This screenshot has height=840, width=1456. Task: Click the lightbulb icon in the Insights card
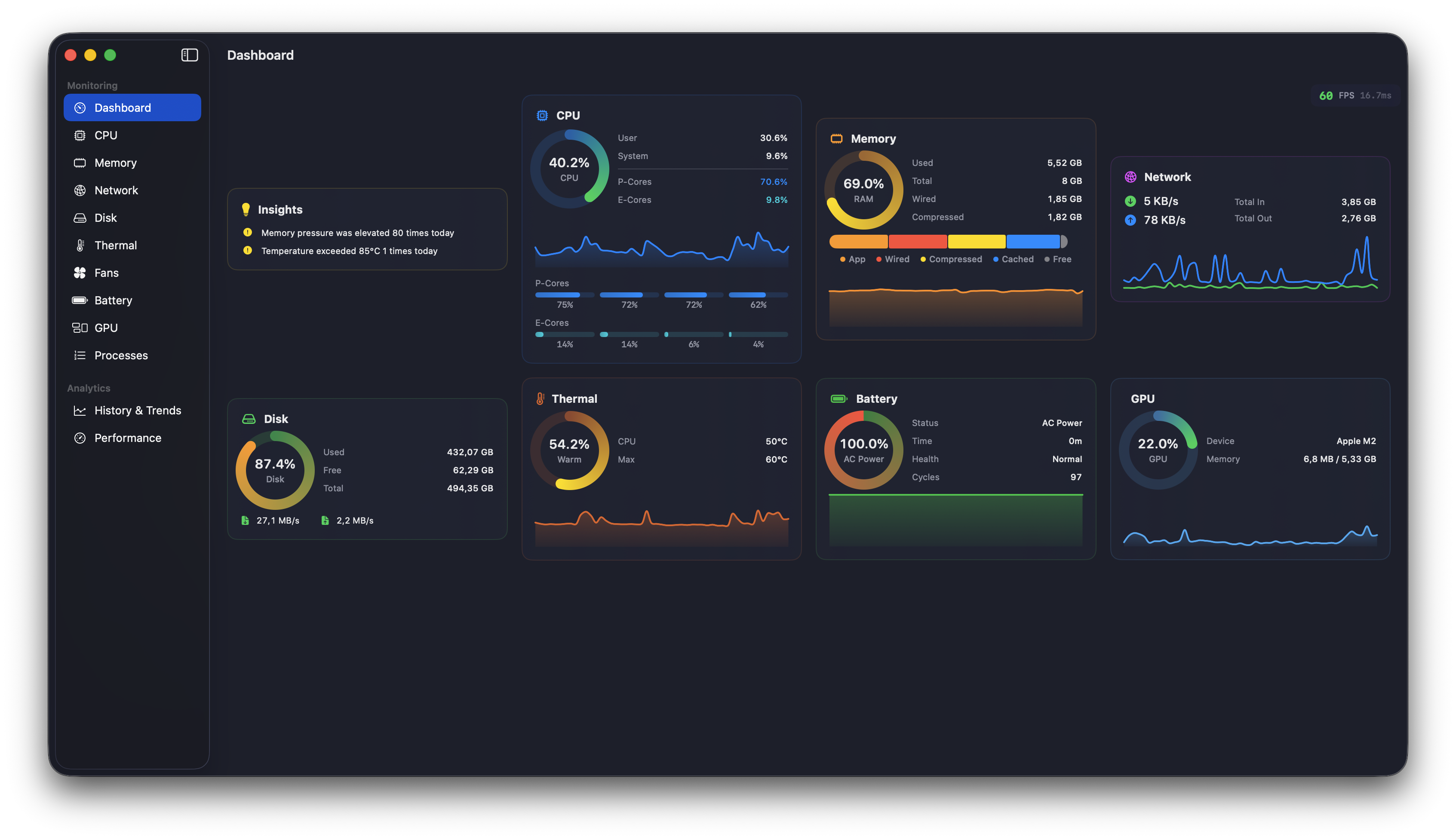point(247,209)
